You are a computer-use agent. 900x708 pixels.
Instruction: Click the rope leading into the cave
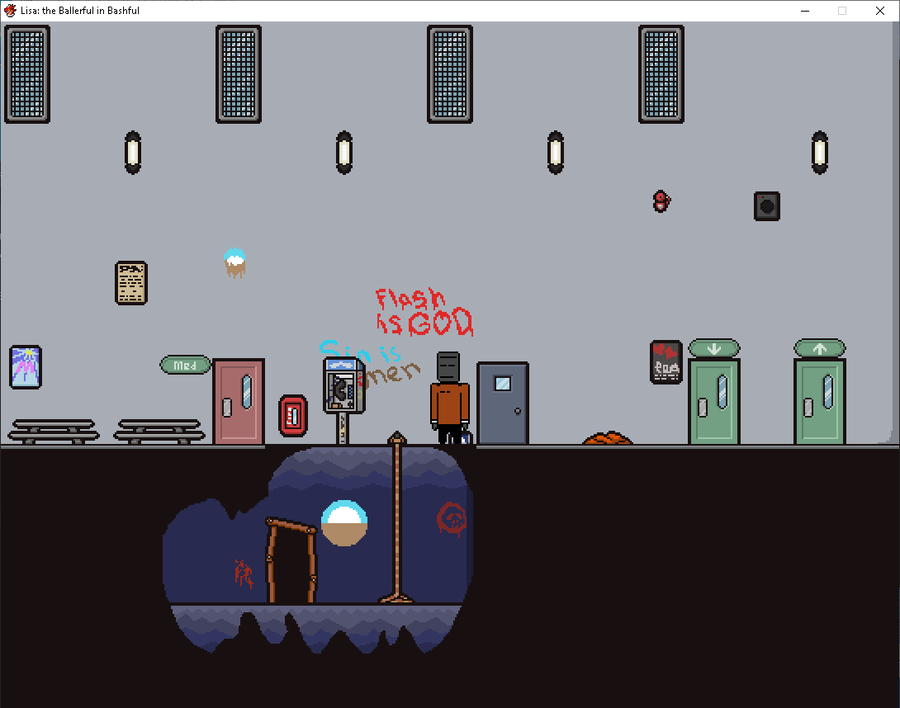point(397,518)
